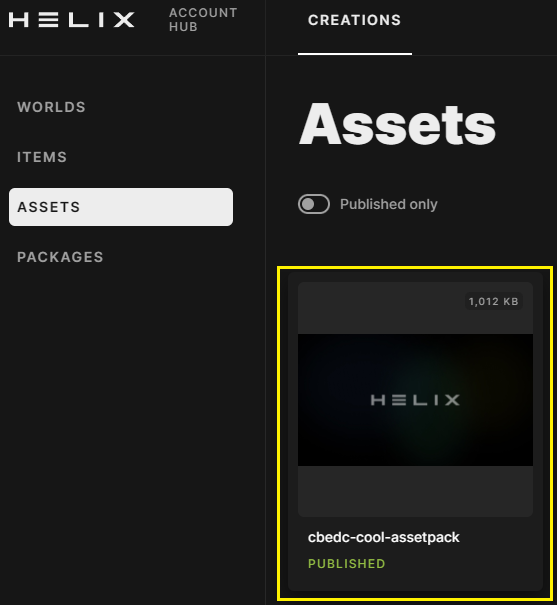Click the white underline beneath CREATIONS
This screenshot has width=557, height=605.
[355, 54]
